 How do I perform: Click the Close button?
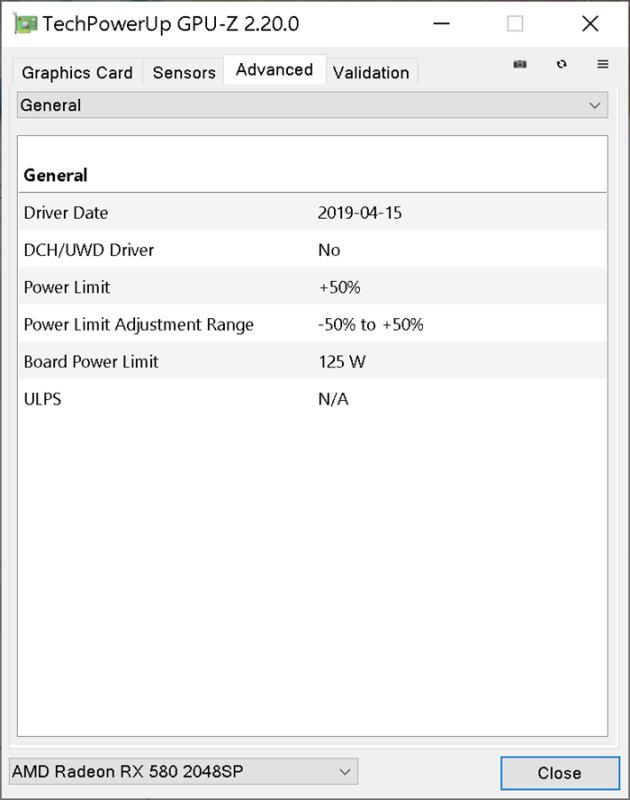pos(560,772)
